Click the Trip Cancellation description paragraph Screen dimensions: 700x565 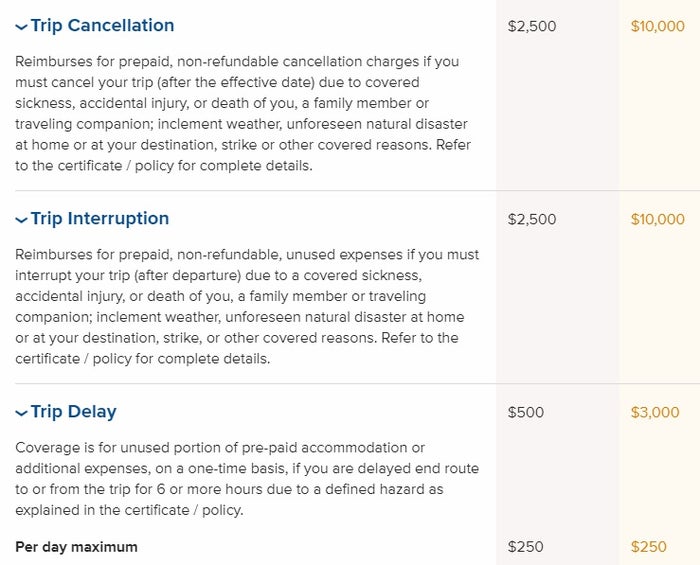(243, 113)
